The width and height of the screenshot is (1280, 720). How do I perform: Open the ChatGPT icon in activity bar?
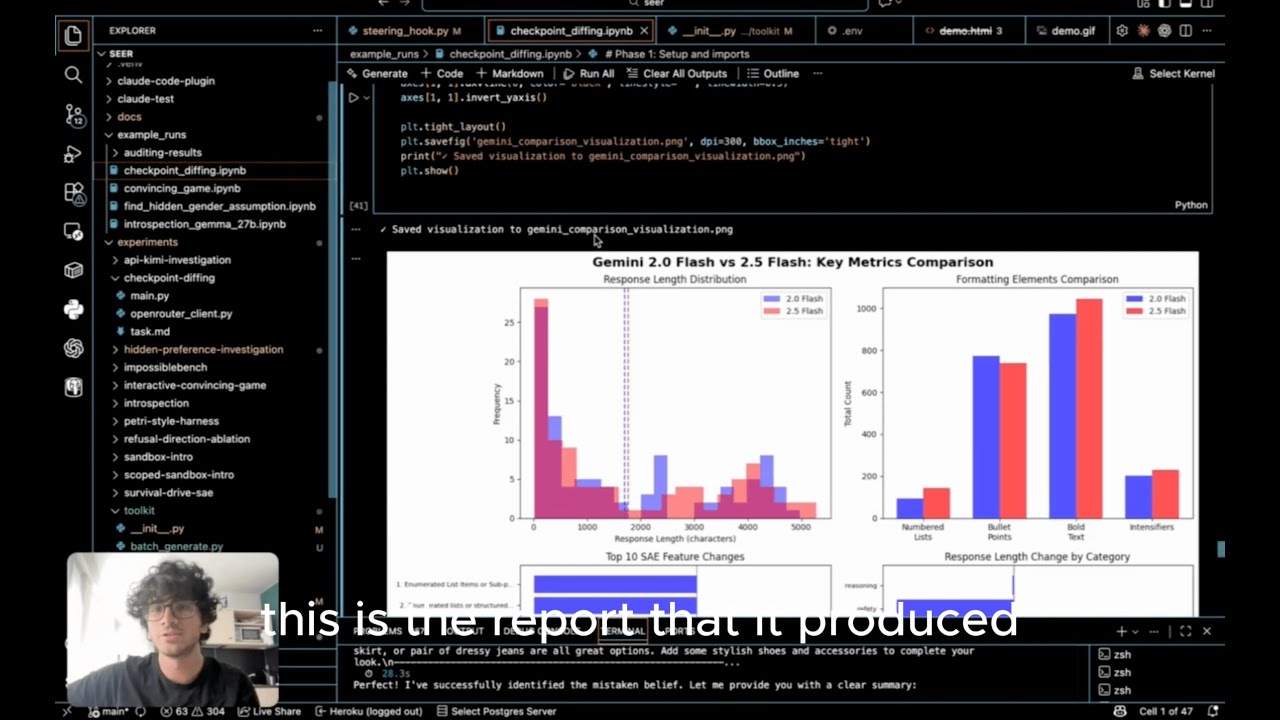(73, 348)
